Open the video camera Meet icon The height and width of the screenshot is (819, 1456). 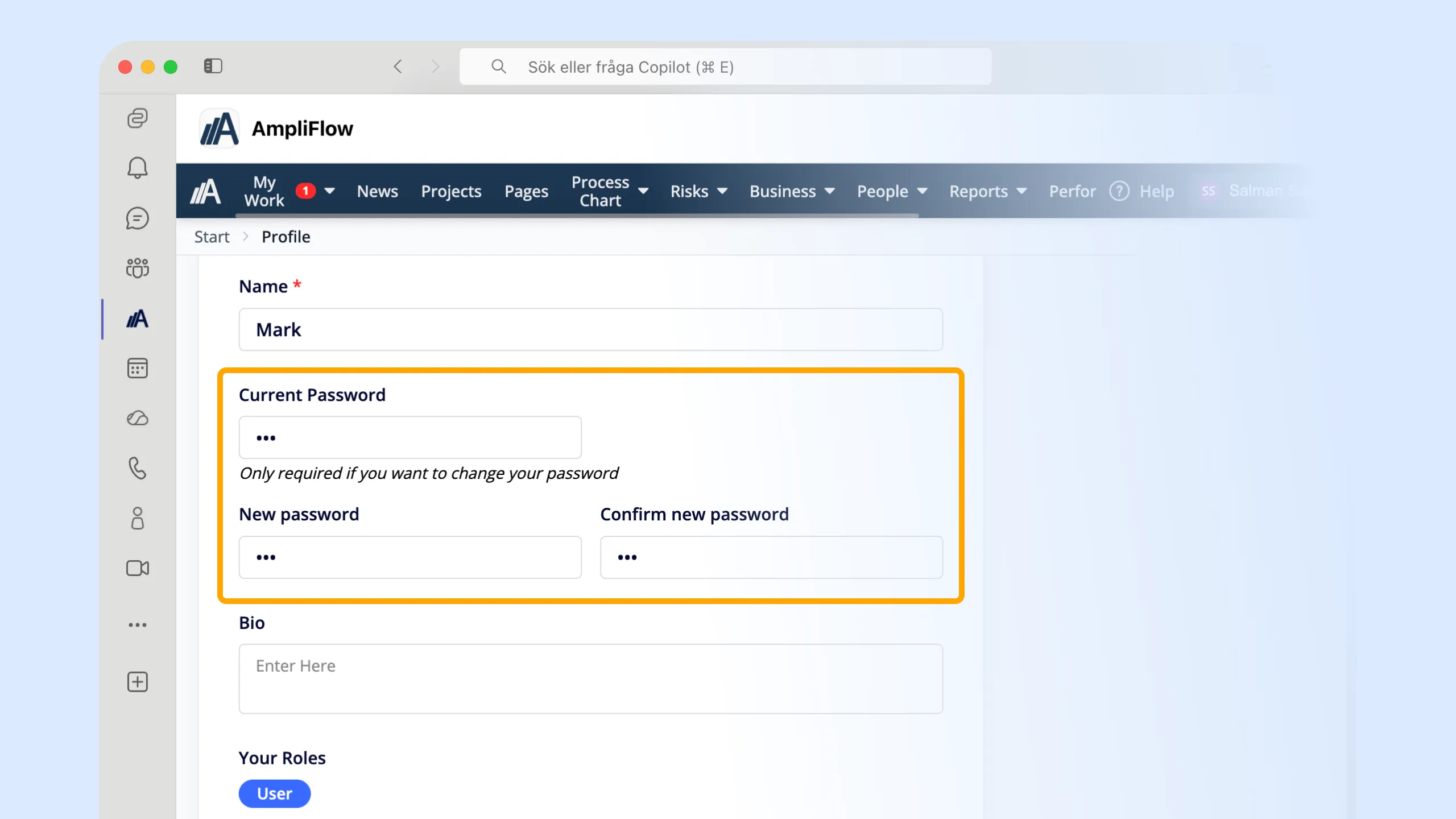point(137,568)
